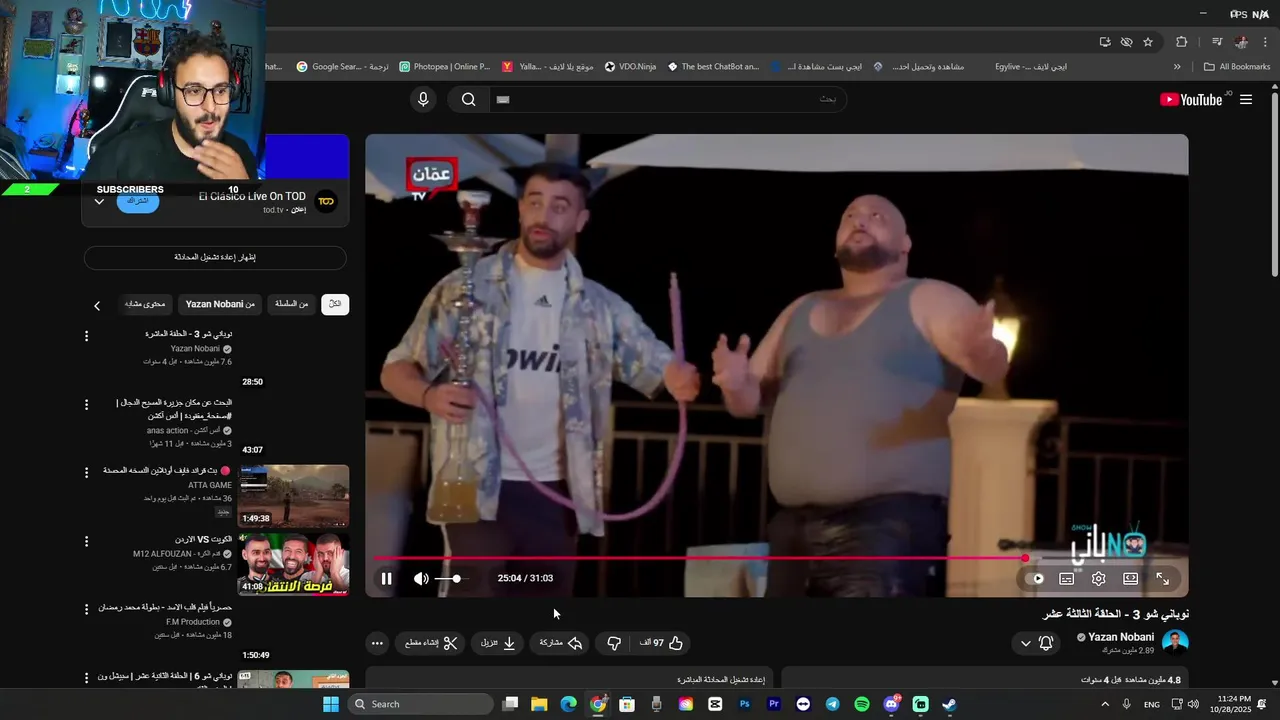Select the 'من السلسلة' filter chip

(x=291, y=304)
